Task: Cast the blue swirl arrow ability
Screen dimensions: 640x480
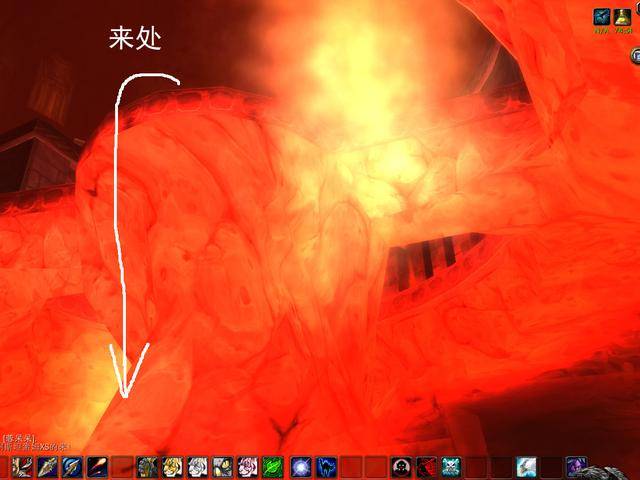Action: click(x=72, y=467)
